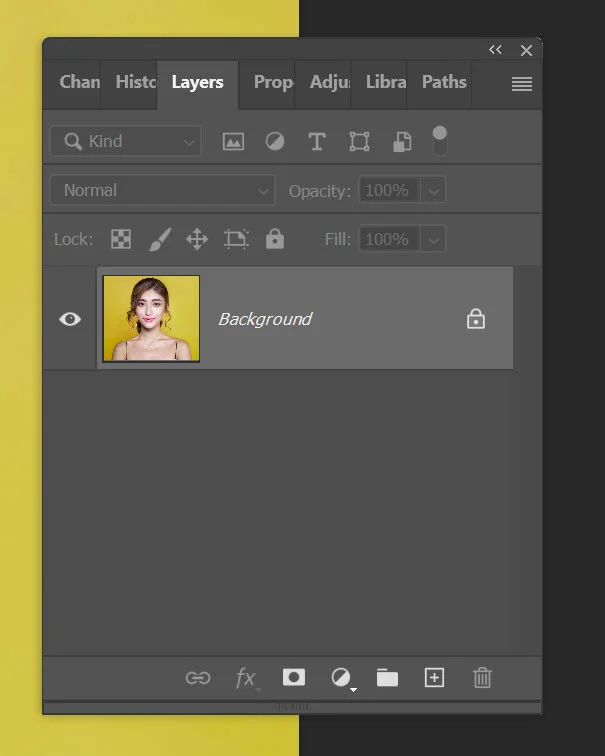605x756 pixels.
Task: Click the link layers icon
Action: 198,678
